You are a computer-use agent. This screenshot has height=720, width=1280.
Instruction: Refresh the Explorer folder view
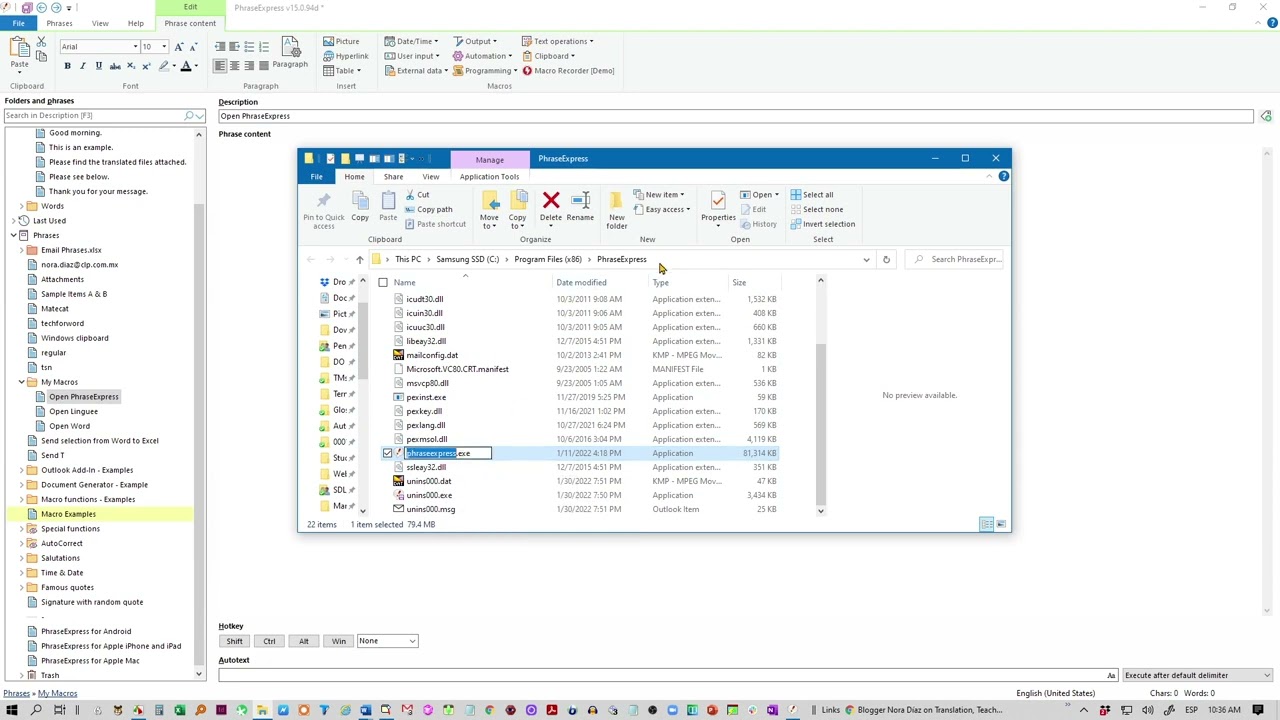click(886, 260)
